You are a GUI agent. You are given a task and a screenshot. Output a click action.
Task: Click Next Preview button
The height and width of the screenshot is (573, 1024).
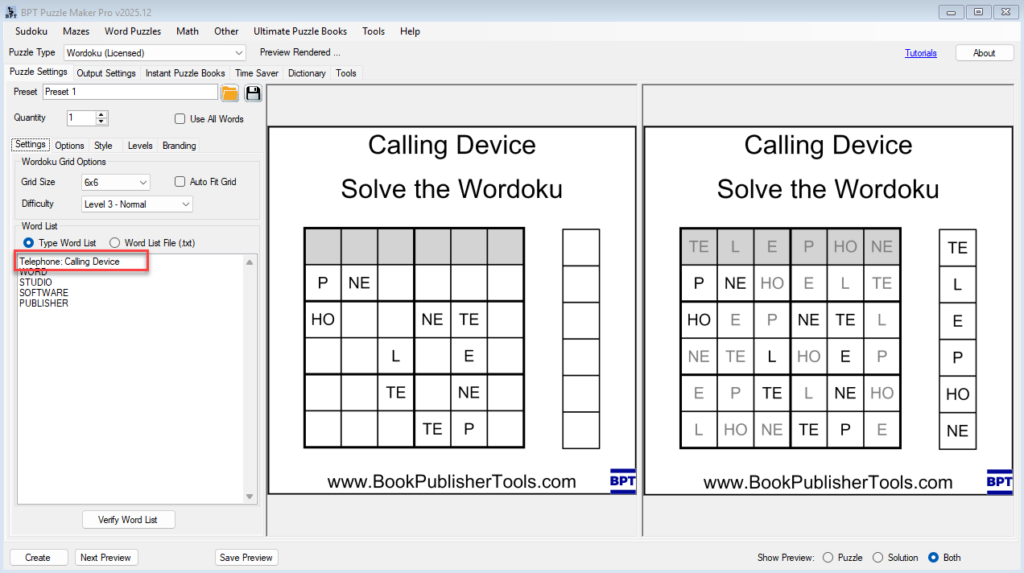[x=105, y=557]
